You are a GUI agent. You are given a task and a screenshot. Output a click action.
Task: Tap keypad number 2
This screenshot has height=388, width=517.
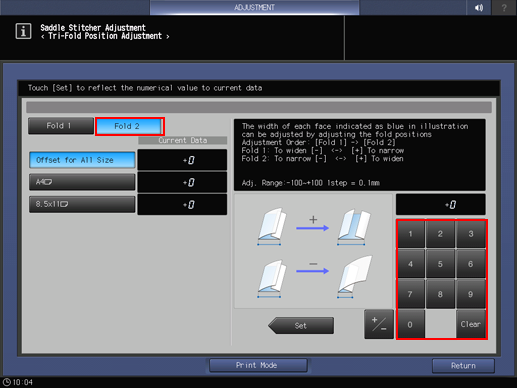coord(440,234)
